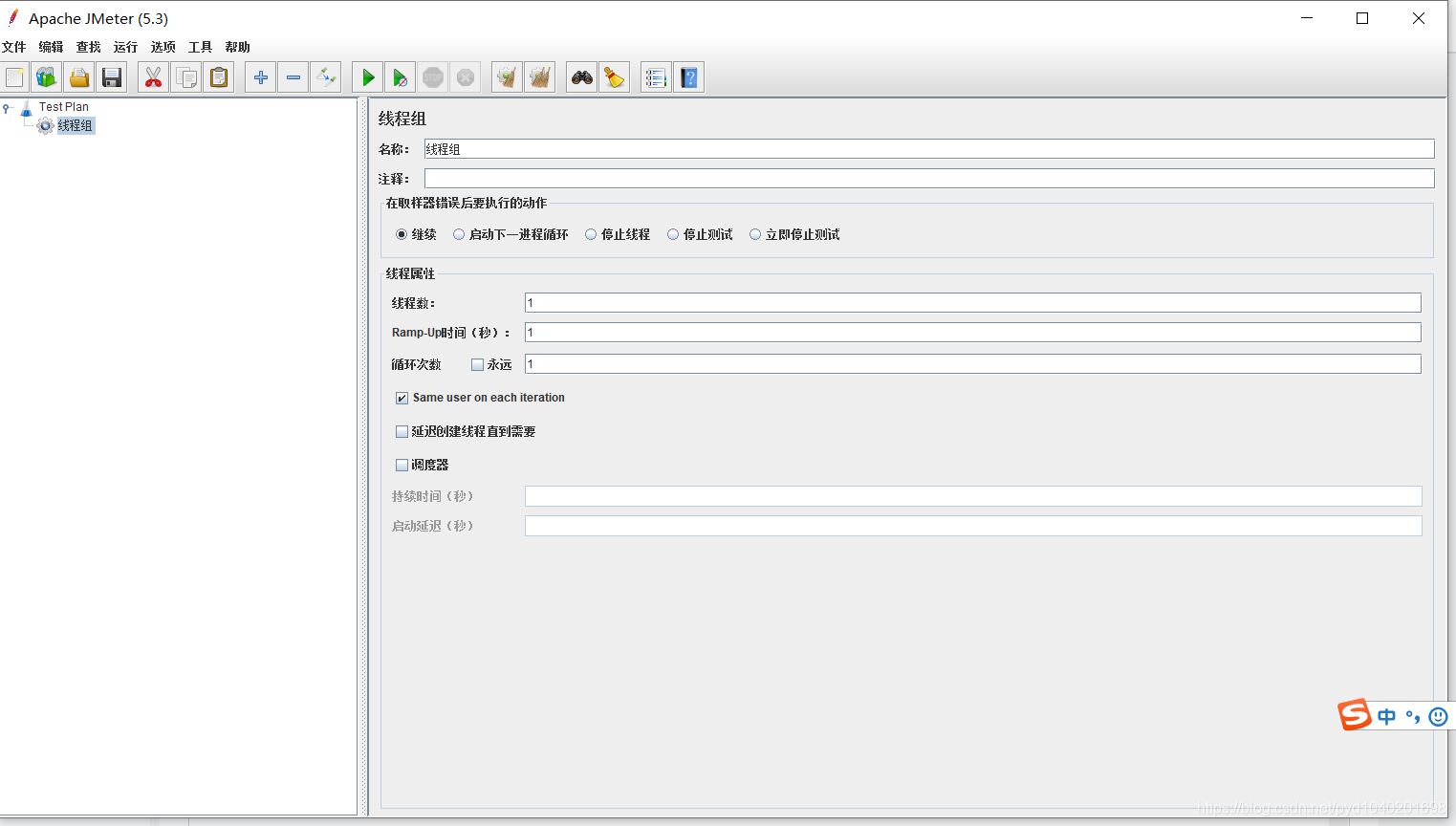Click the Sogou input method S icon
The height and width of the screenshot is (826, 1456).
(x=1354, y=715)
